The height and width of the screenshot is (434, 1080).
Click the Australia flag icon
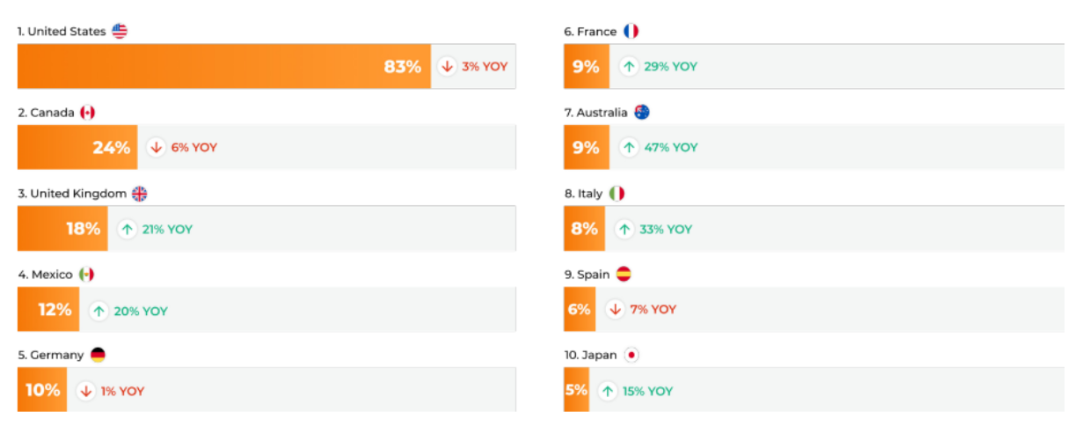(x=642, y=113)
